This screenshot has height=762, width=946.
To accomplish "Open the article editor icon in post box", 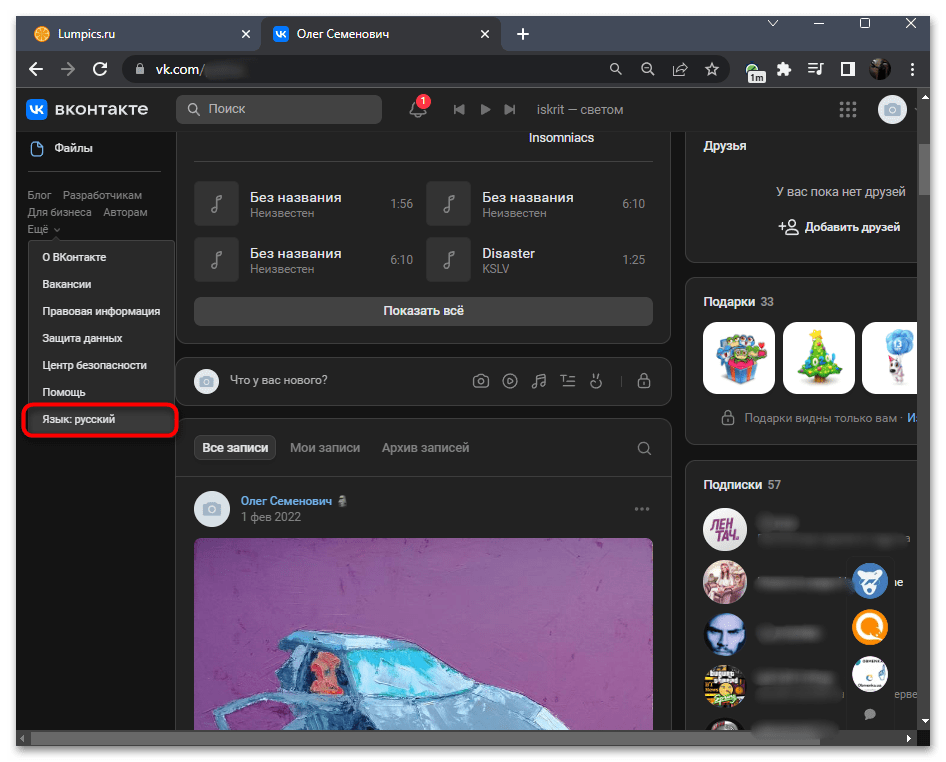I will click(x=568, y=381).
